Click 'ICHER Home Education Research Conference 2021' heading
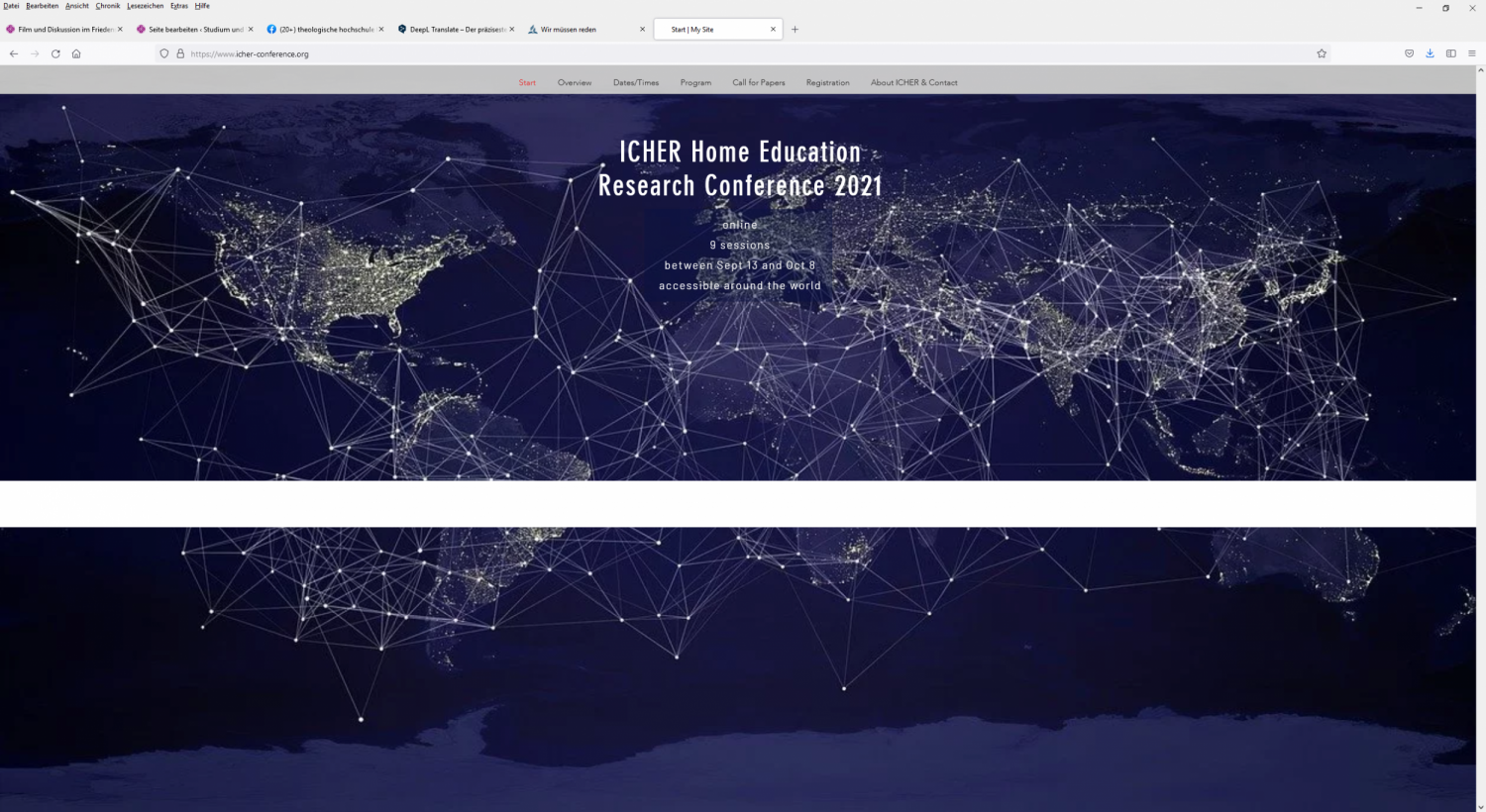Viewport: 1486px width, 812px height. tap(740, 168)
